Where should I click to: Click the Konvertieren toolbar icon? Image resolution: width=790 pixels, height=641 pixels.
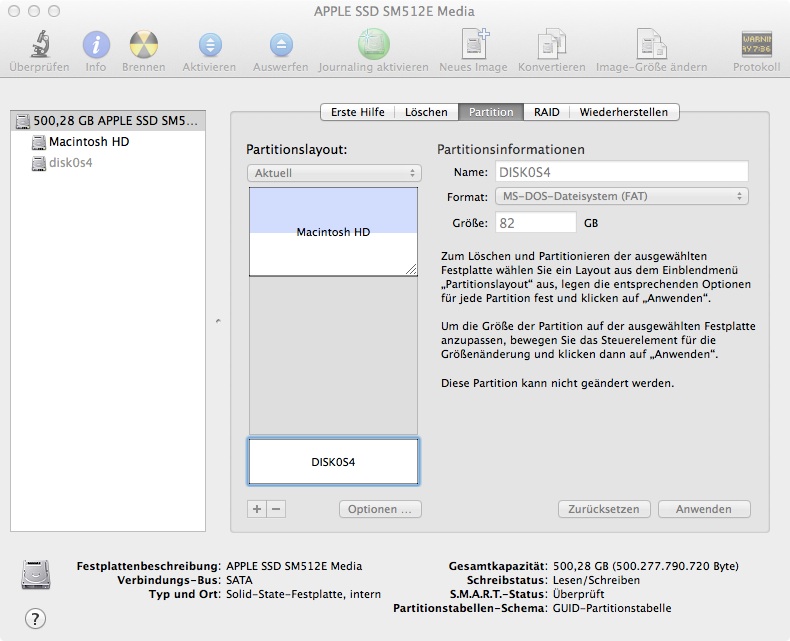pyautogui.click(x=552, y=44)
